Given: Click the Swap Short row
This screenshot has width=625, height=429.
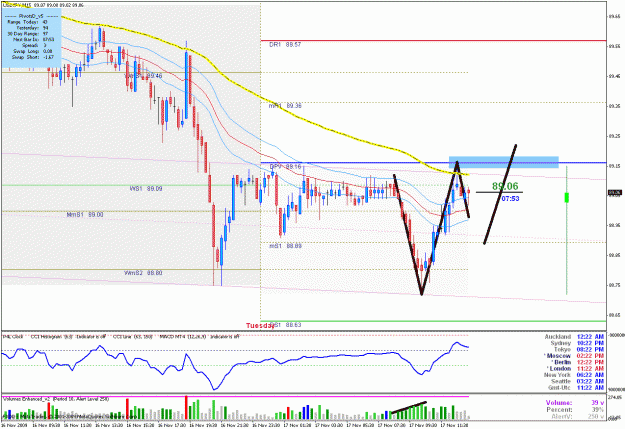Looking at the screenshot, I should [32, 57].
